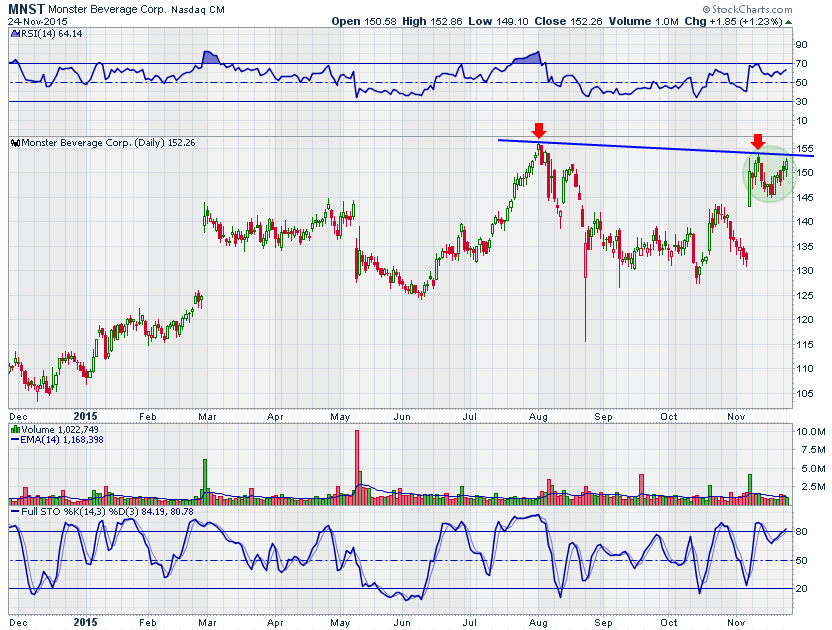Click the 10 level on the RSI axis
832x630 pixels.
tap(801, 120)
